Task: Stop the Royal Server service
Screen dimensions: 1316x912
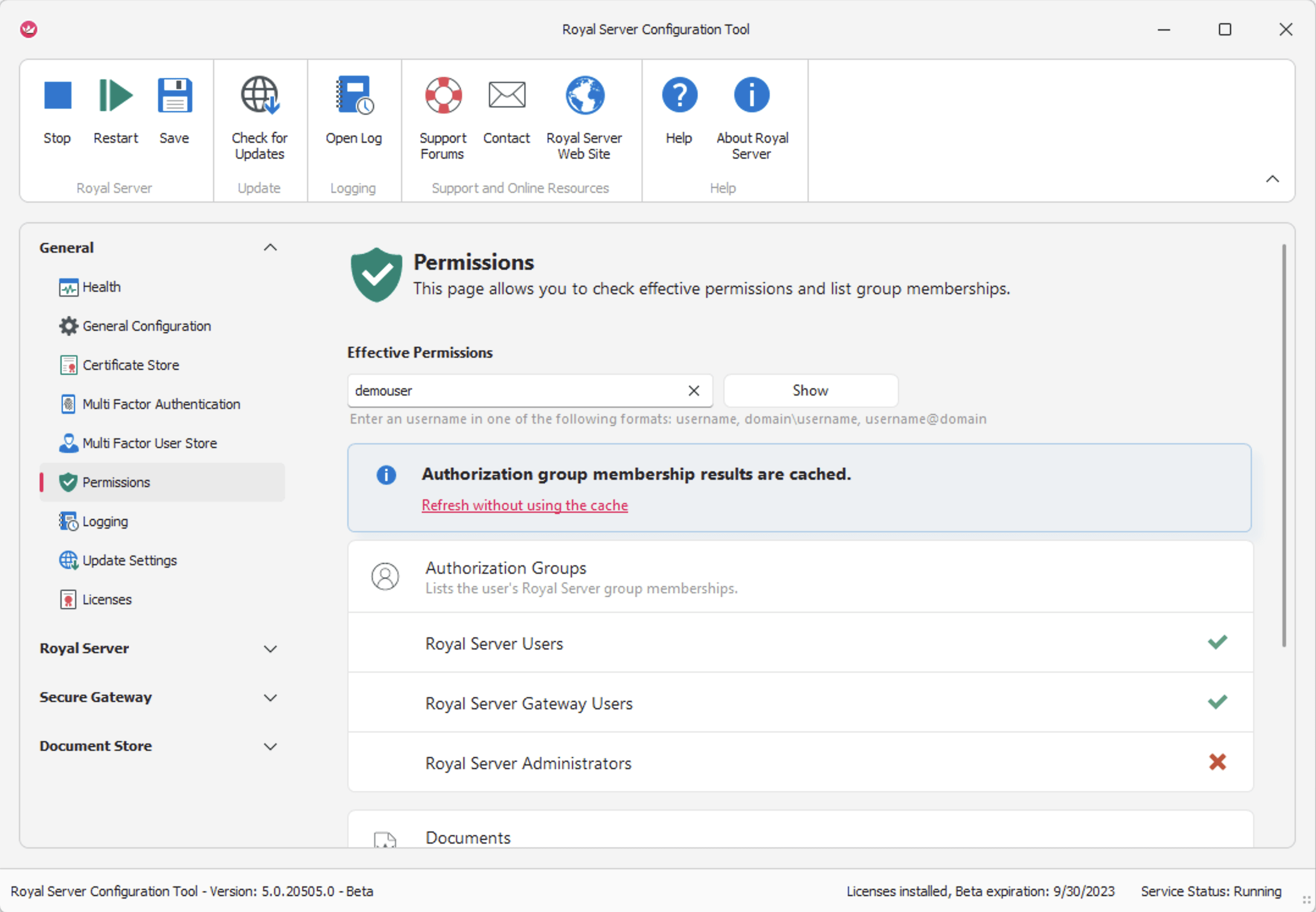Action: 57,110
